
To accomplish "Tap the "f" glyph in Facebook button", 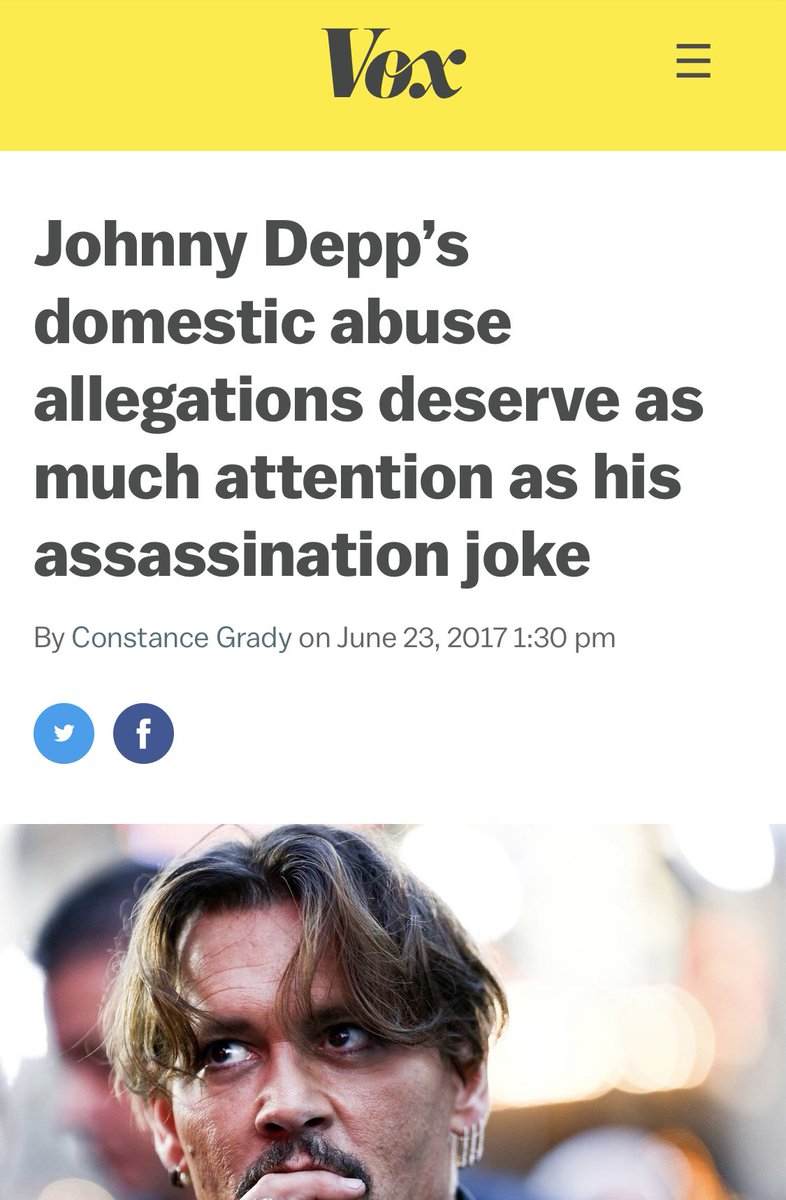I will click(x=143, y=735).
